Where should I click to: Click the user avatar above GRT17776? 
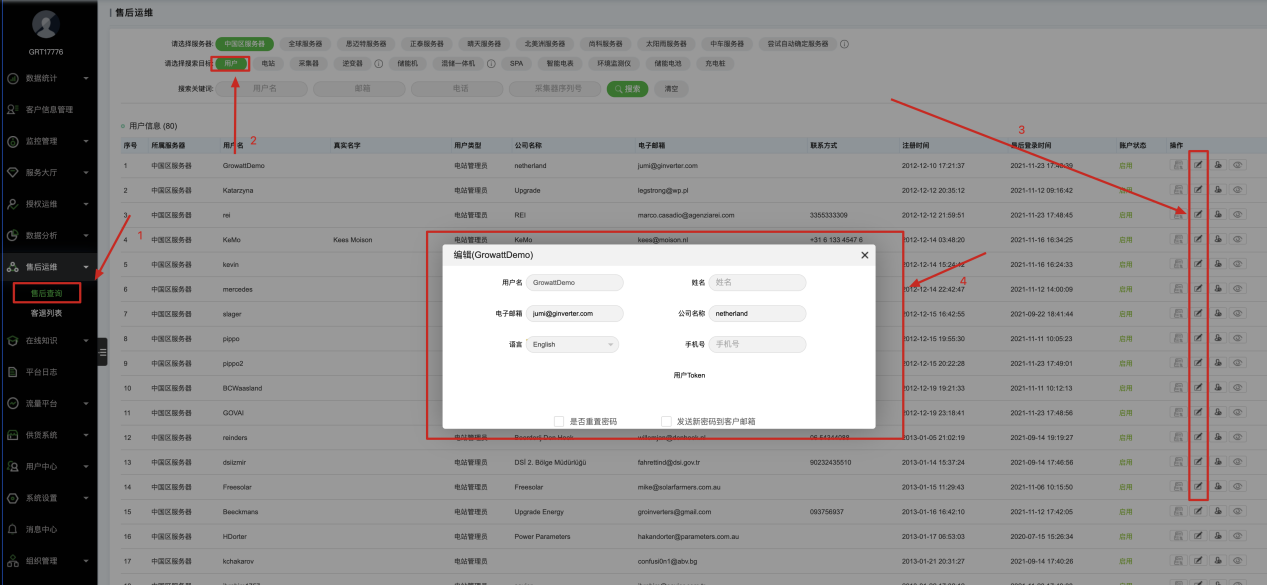pyautogui.click(x=46, y=24)
